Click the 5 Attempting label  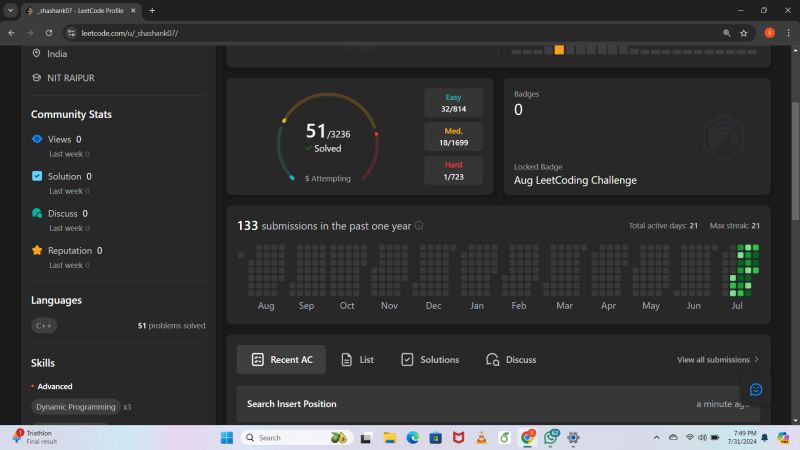[328, 179]
